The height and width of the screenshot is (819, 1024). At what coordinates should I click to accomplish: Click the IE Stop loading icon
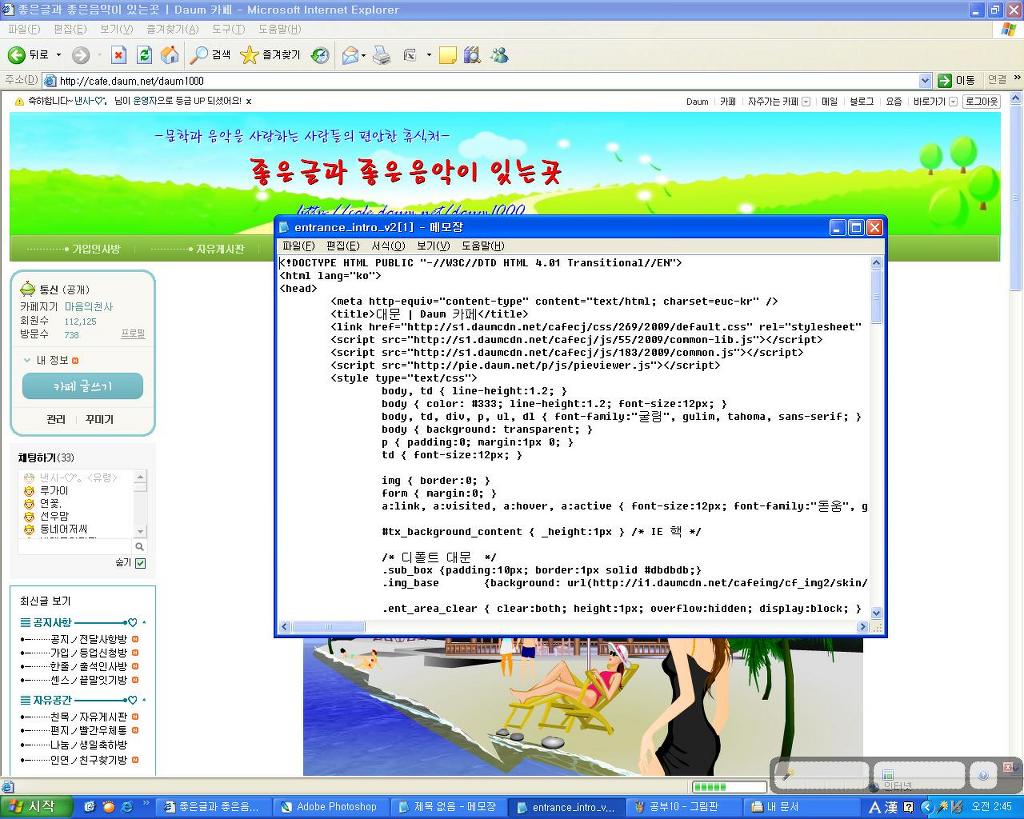pyautogui.click(x=118, y=55)
